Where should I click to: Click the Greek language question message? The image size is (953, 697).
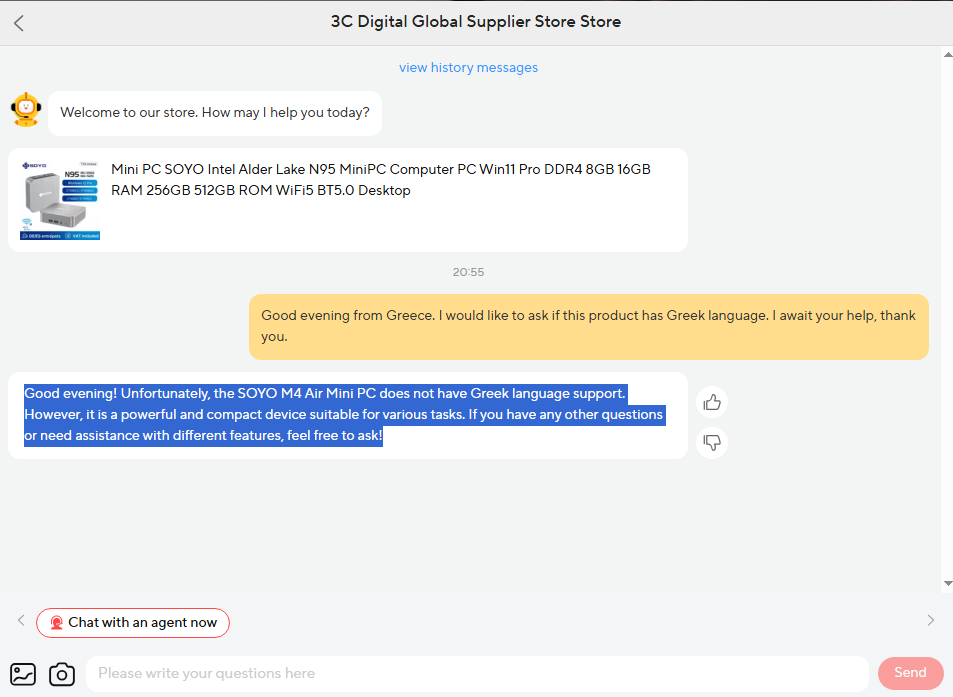point(588,326)
